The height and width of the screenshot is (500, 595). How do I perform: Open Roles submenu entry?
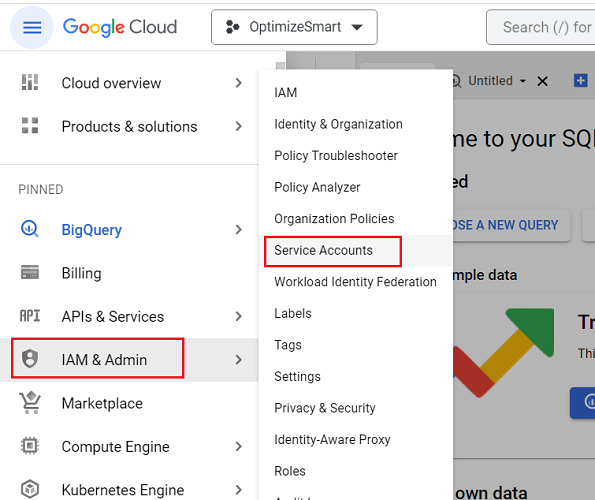[356, 471]
